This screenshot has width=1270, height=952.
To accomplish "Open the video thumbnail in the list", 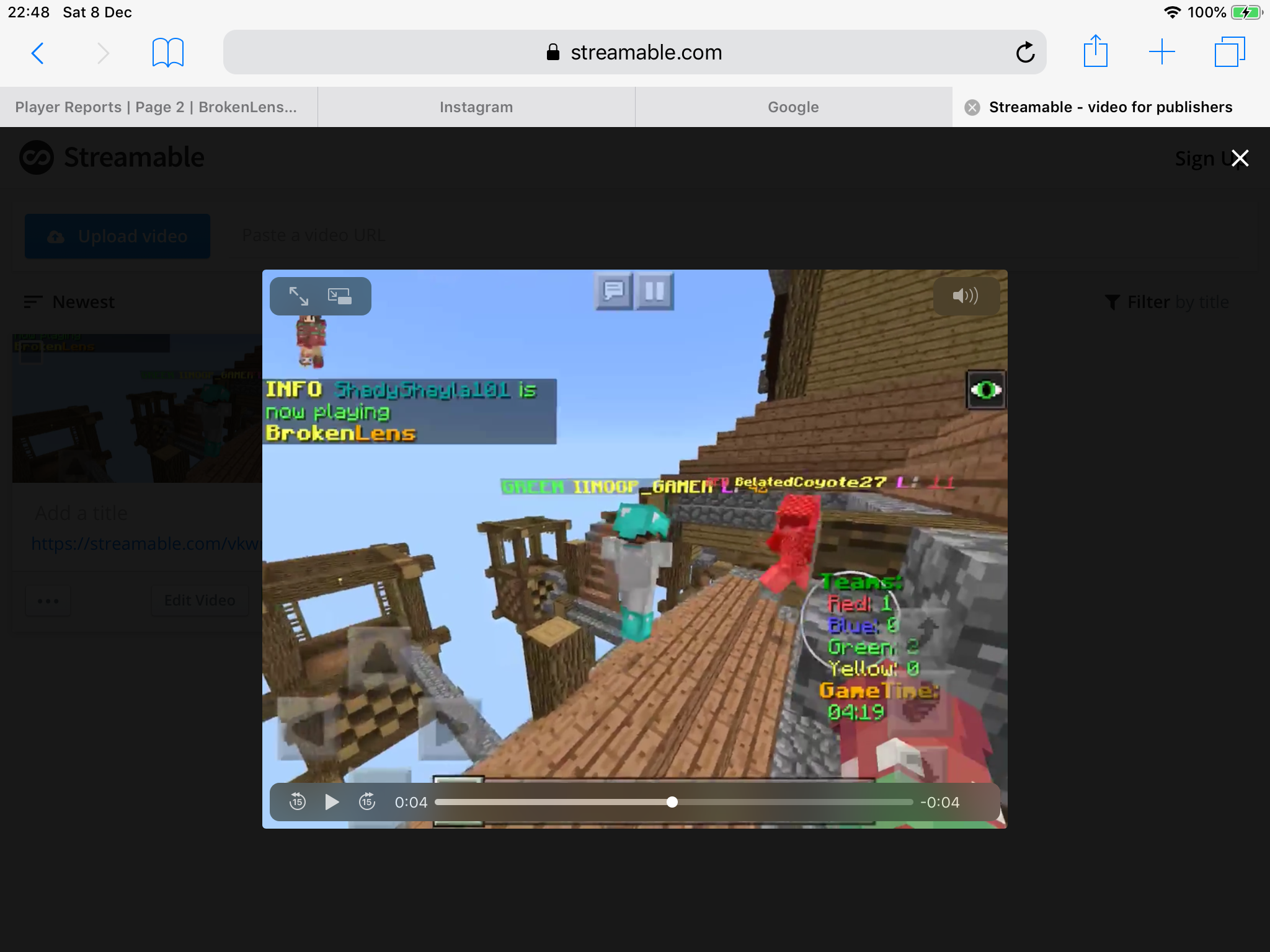I will (137, 408).
